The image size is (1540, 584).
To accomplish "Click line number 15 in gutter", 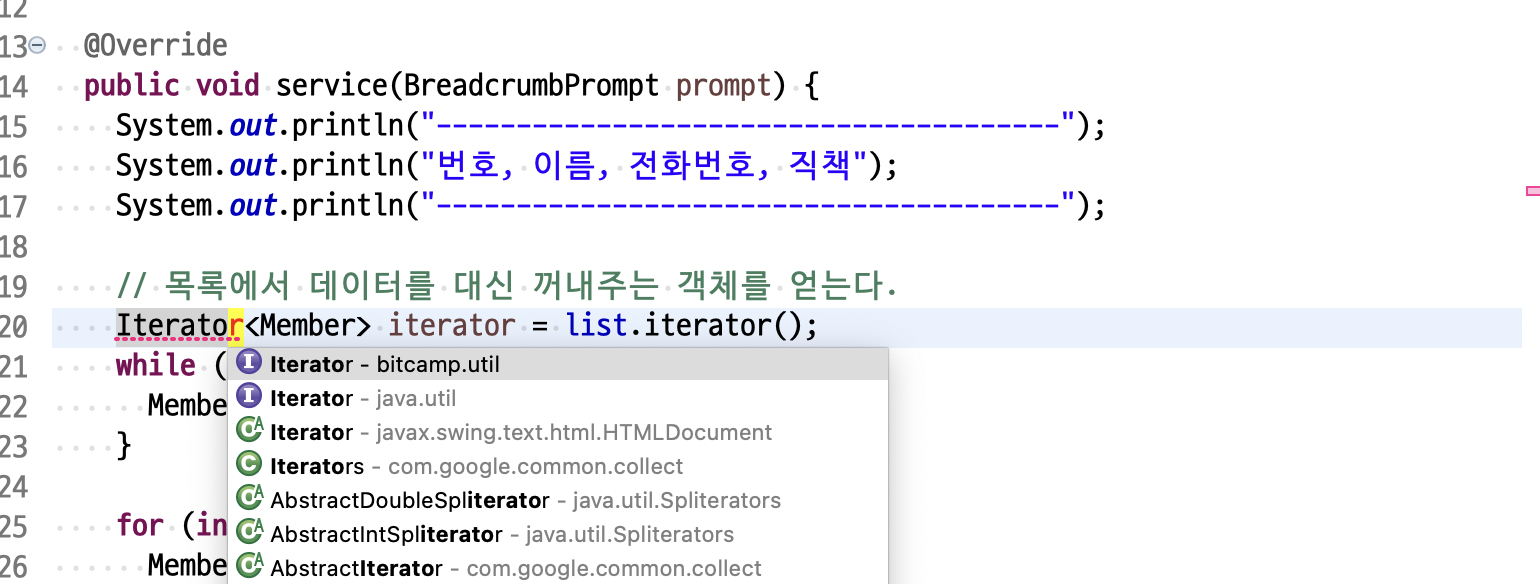I will (14, 126).
